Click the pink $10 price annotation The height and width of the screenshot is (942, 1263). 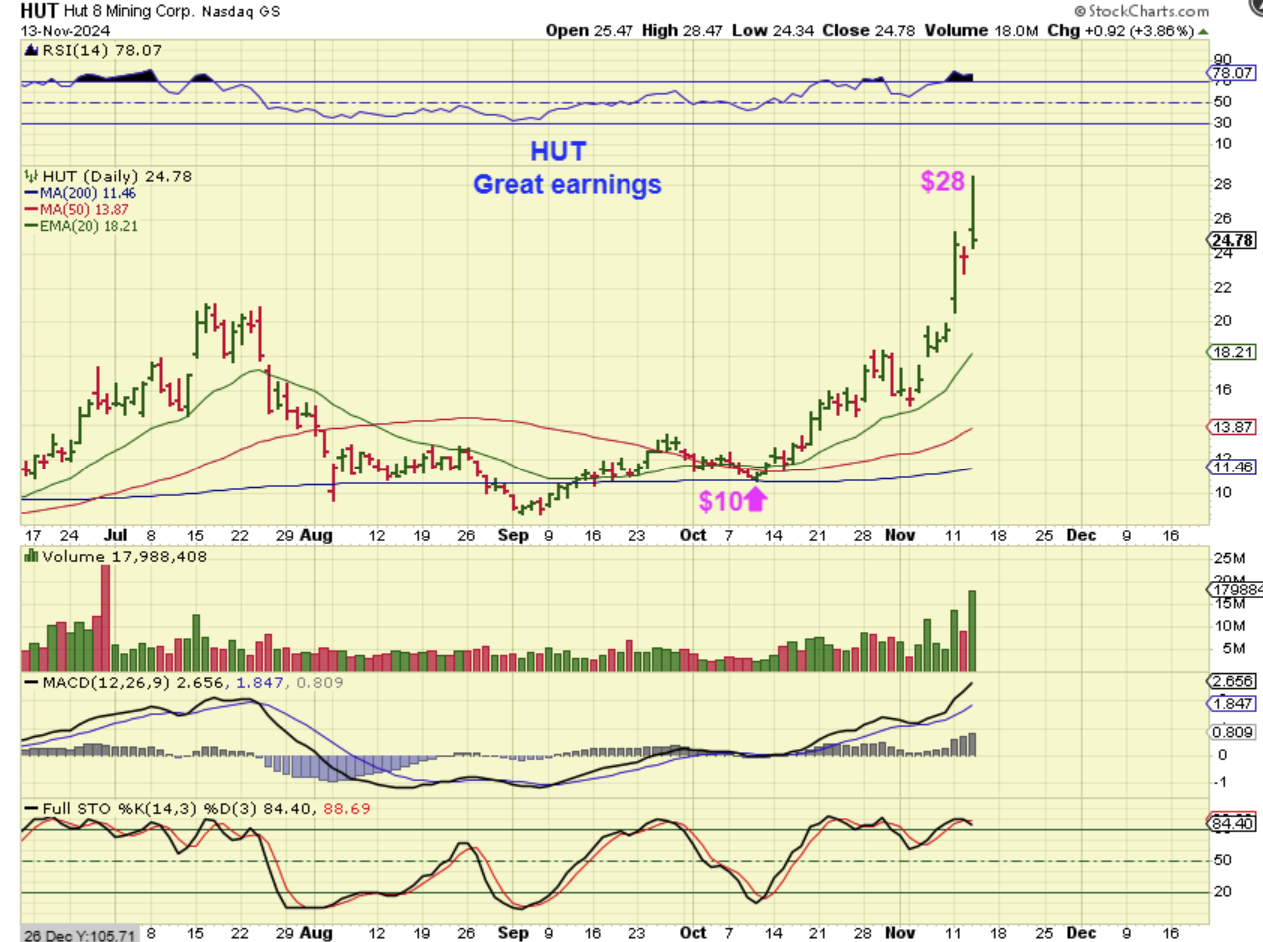(720, 501)
